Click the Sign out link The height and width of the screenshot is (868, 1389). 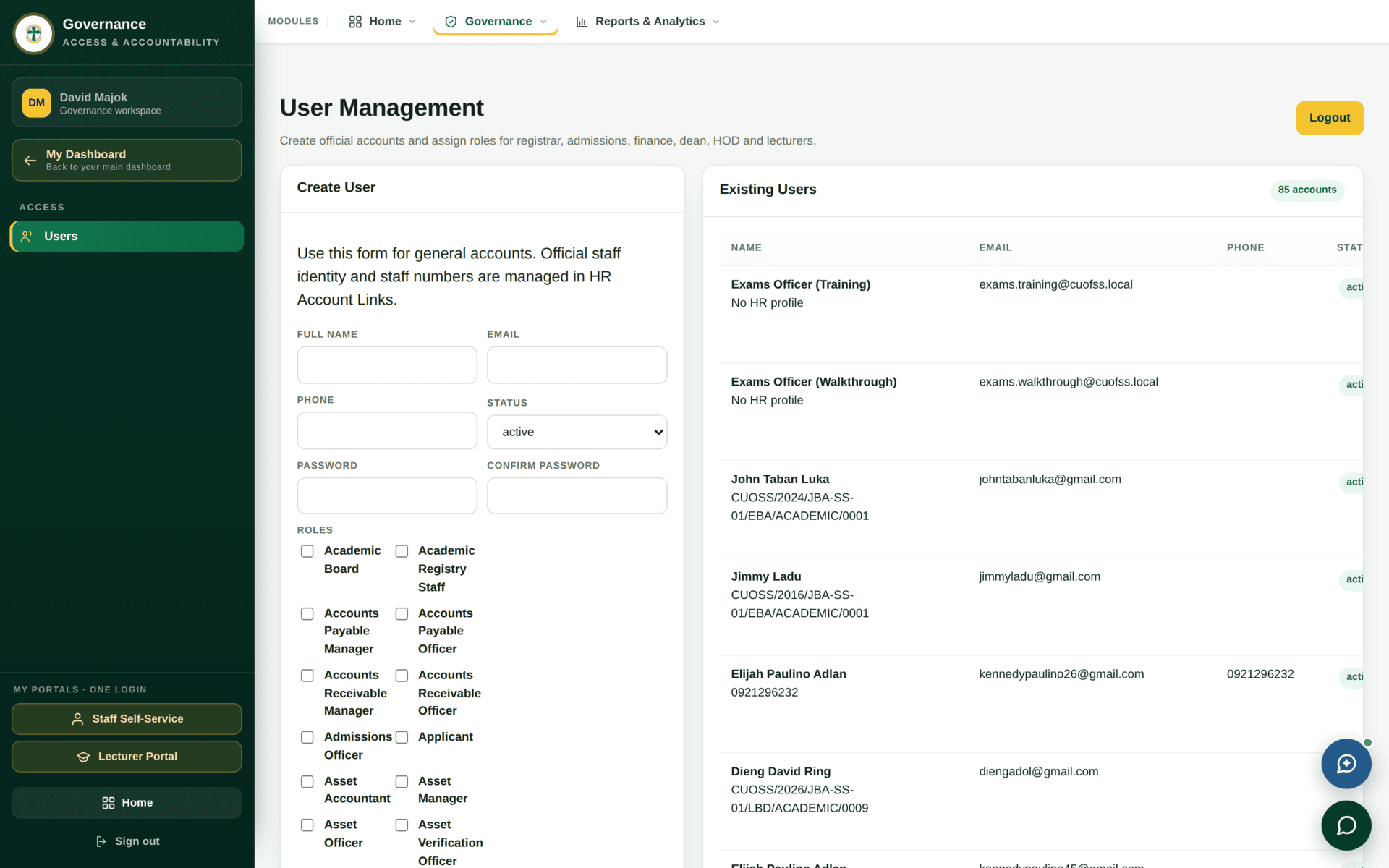click(127, 841)
